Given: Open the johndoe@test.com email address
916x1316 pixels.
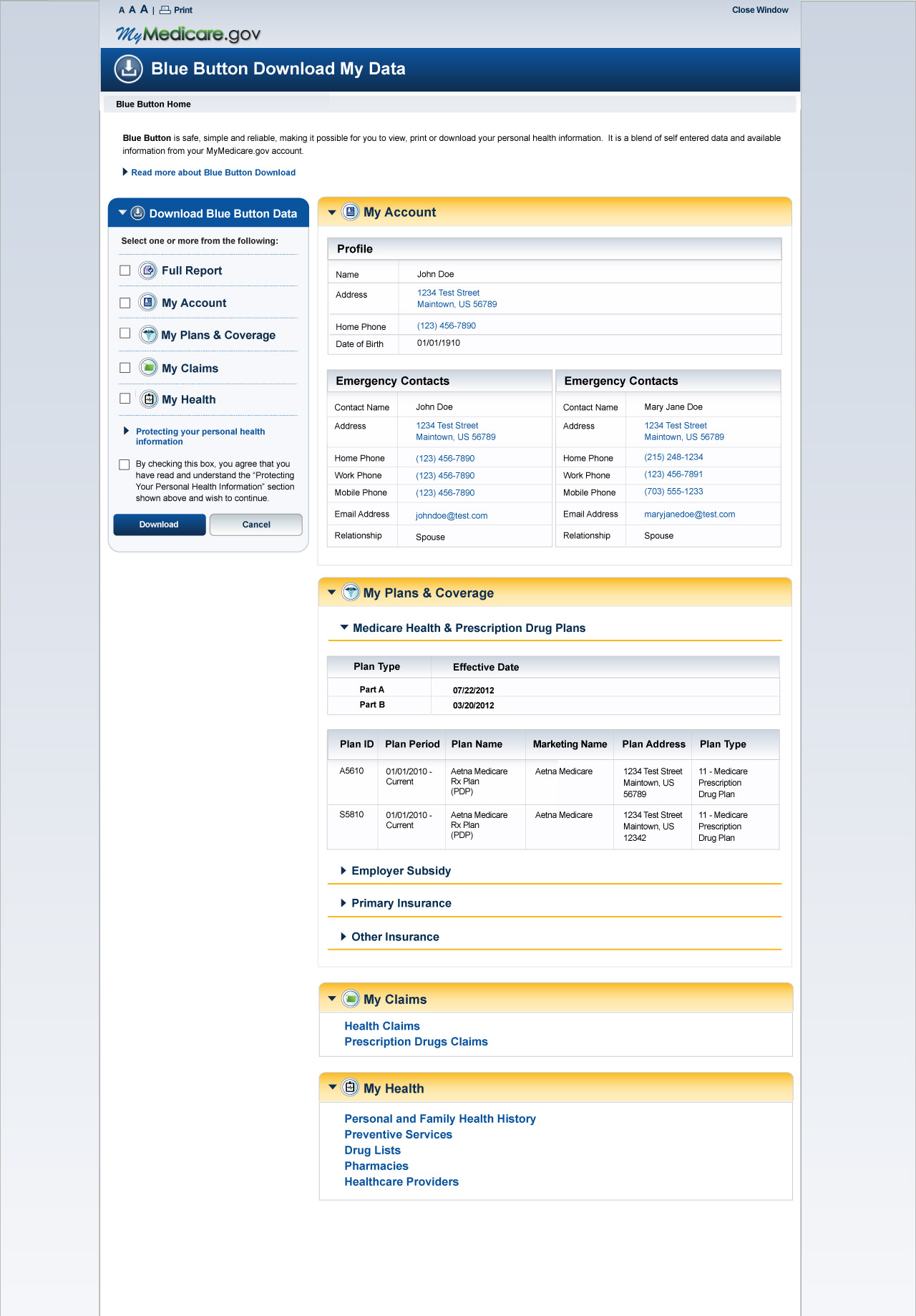Looking at the screenshot, I should (x=452, y=516).
